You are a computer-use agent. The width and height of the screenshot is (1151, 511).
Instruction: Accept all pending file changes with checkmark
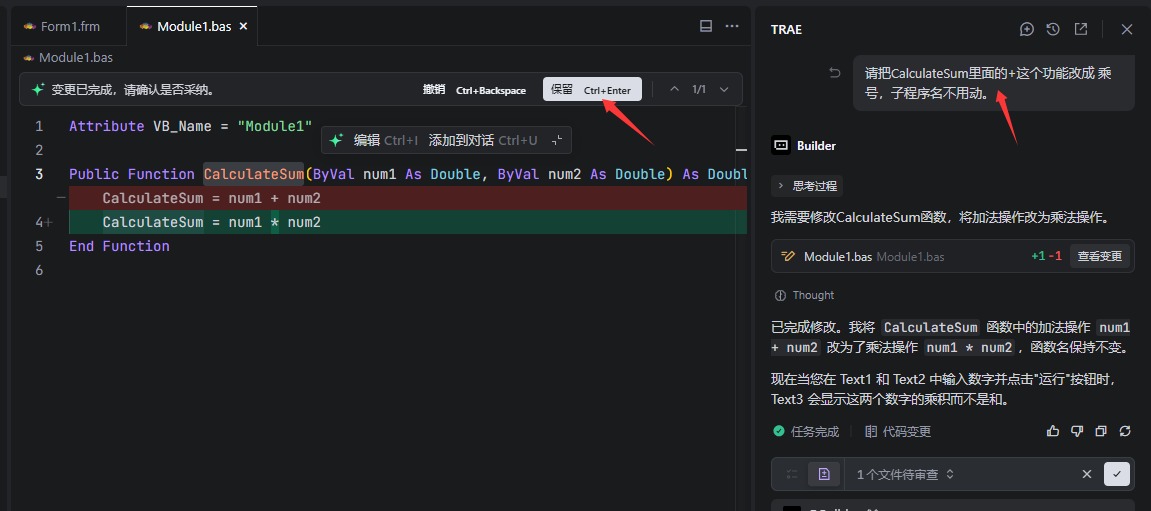tap(1116, 474)
